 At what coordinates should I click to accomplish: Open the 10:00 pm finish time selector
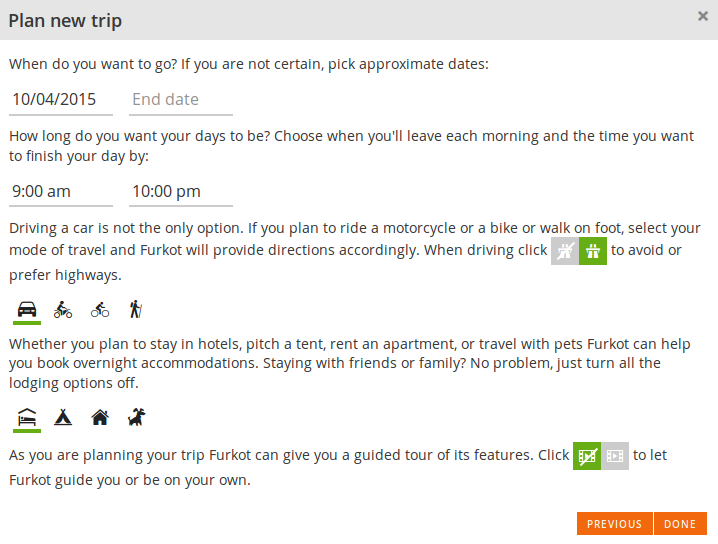click(x=181, y=191)
